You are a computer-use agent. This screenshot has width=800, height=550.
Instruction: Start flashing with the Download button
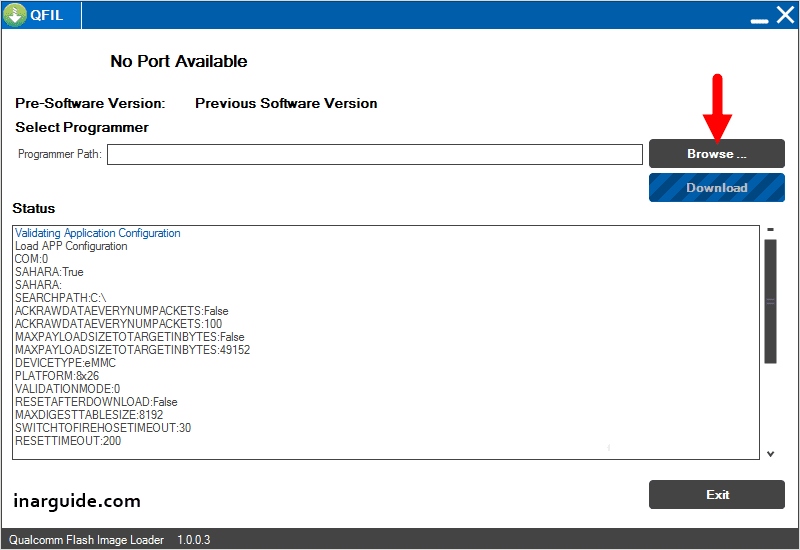(x=716, y=187)
